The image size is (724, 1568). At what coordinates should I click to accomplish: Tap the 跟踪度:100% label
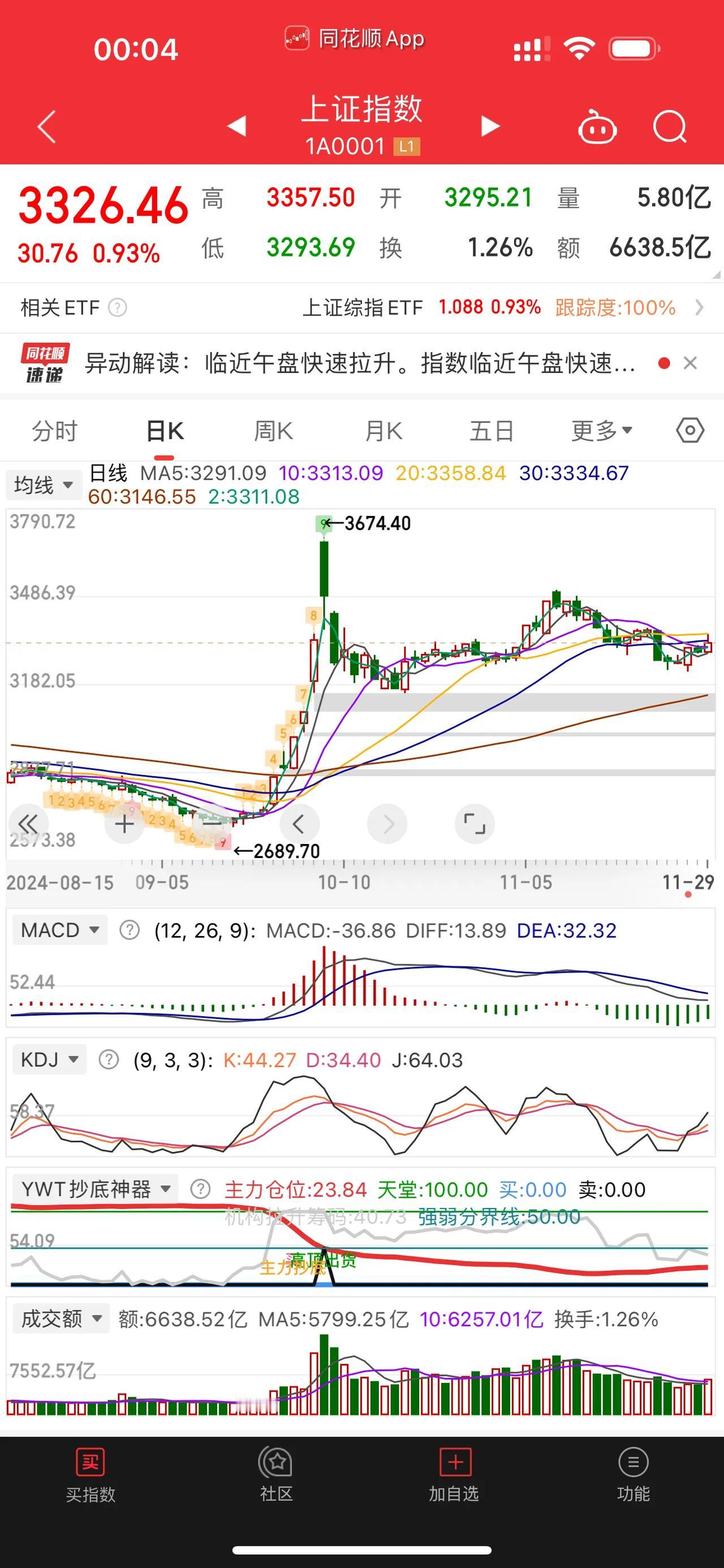click(x=615, y=307)
